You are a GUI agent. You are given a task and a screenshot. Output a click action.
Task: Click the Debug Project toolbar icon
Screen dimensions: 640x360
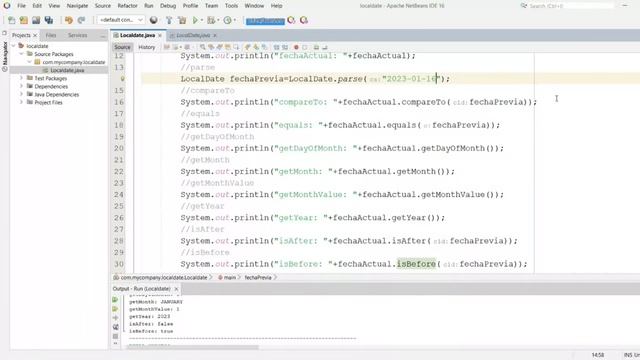click(x=211, y=20)
